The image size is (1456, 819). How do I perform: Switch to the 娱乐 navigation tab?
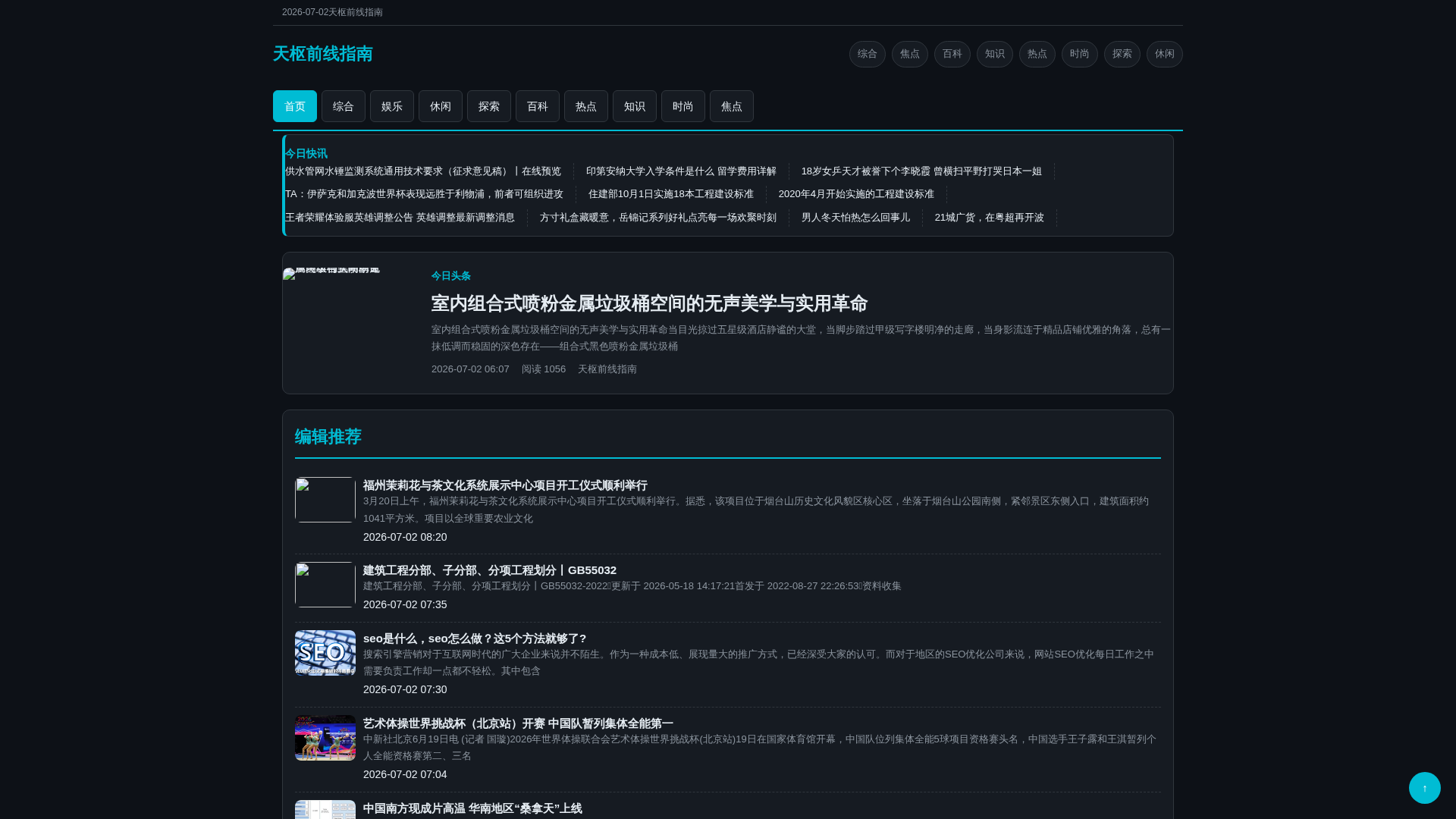point(392,106)
